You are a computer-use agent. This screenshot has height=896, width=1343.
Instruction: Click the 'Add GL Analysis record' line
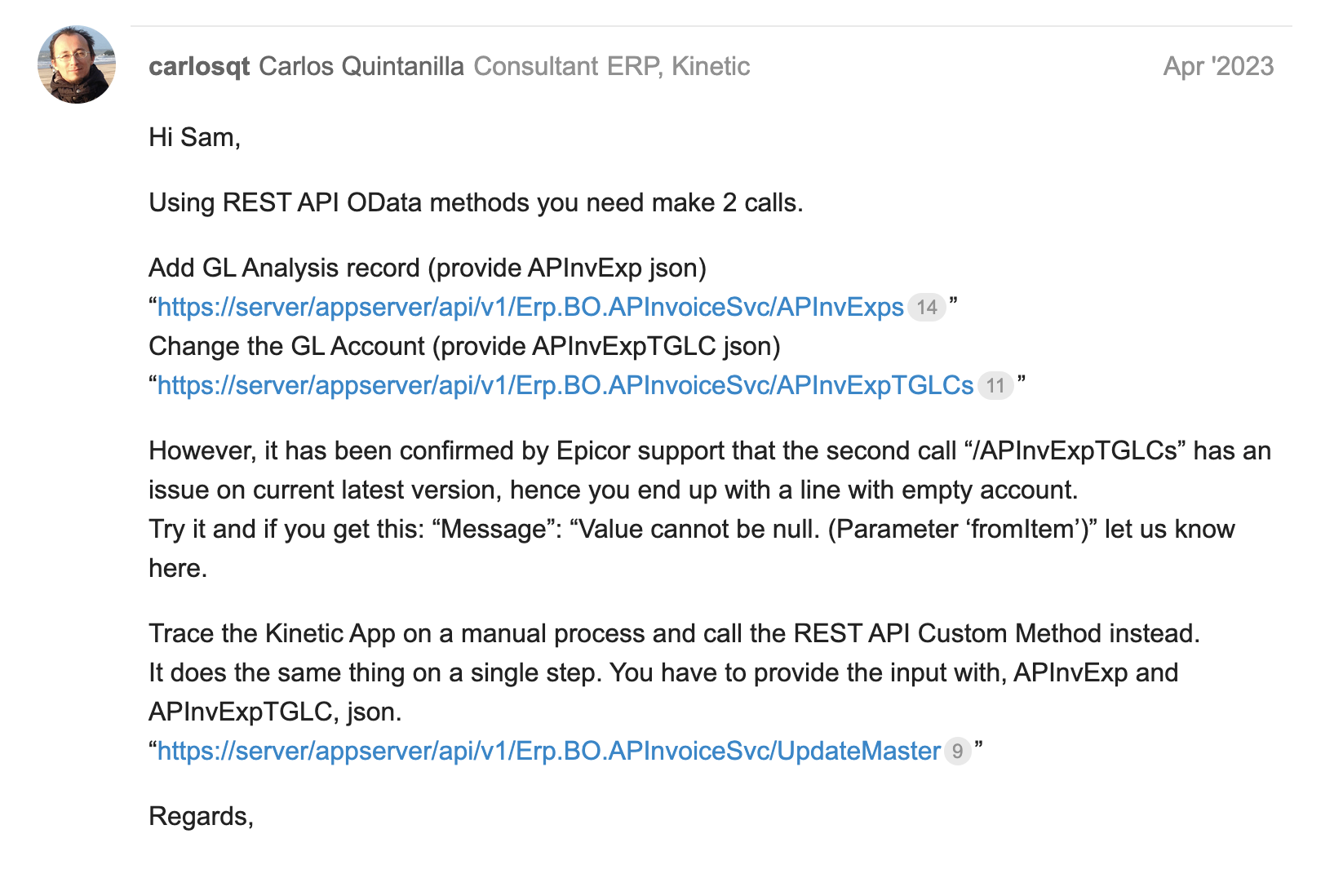tap(428, 268)
